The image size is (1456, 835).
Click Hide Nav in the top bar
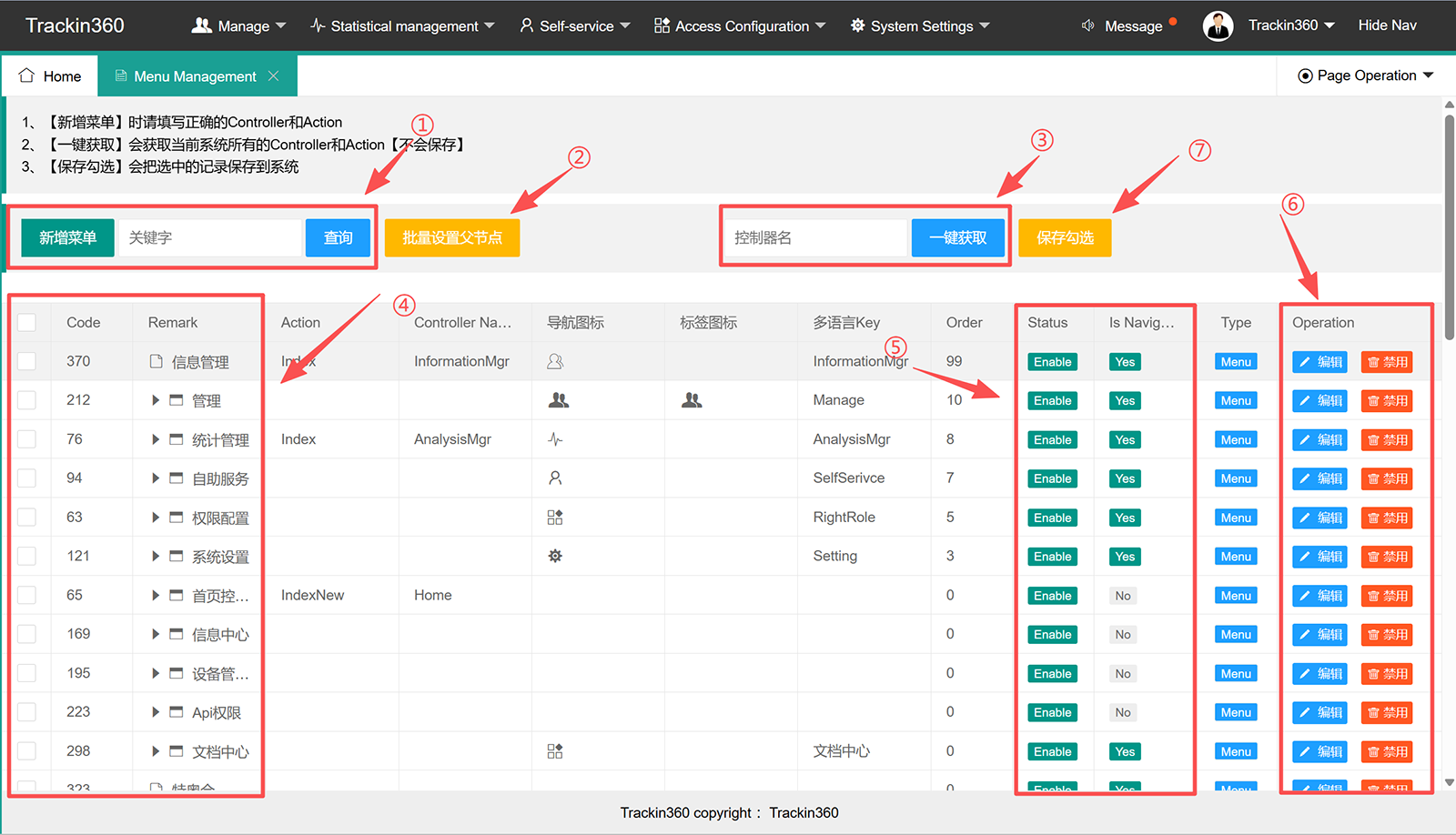[1387, 25]
